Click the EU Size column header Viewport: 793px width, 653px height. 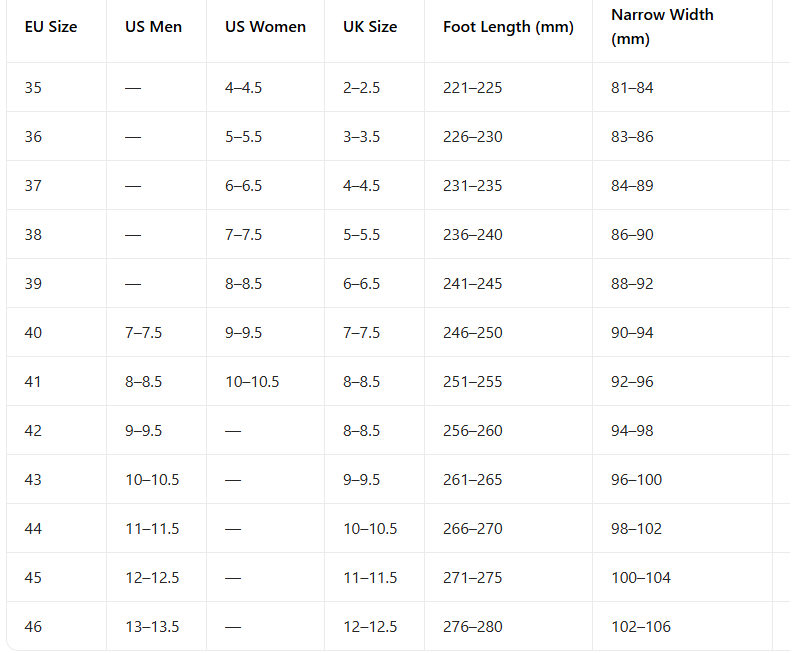tap(51, 27)
